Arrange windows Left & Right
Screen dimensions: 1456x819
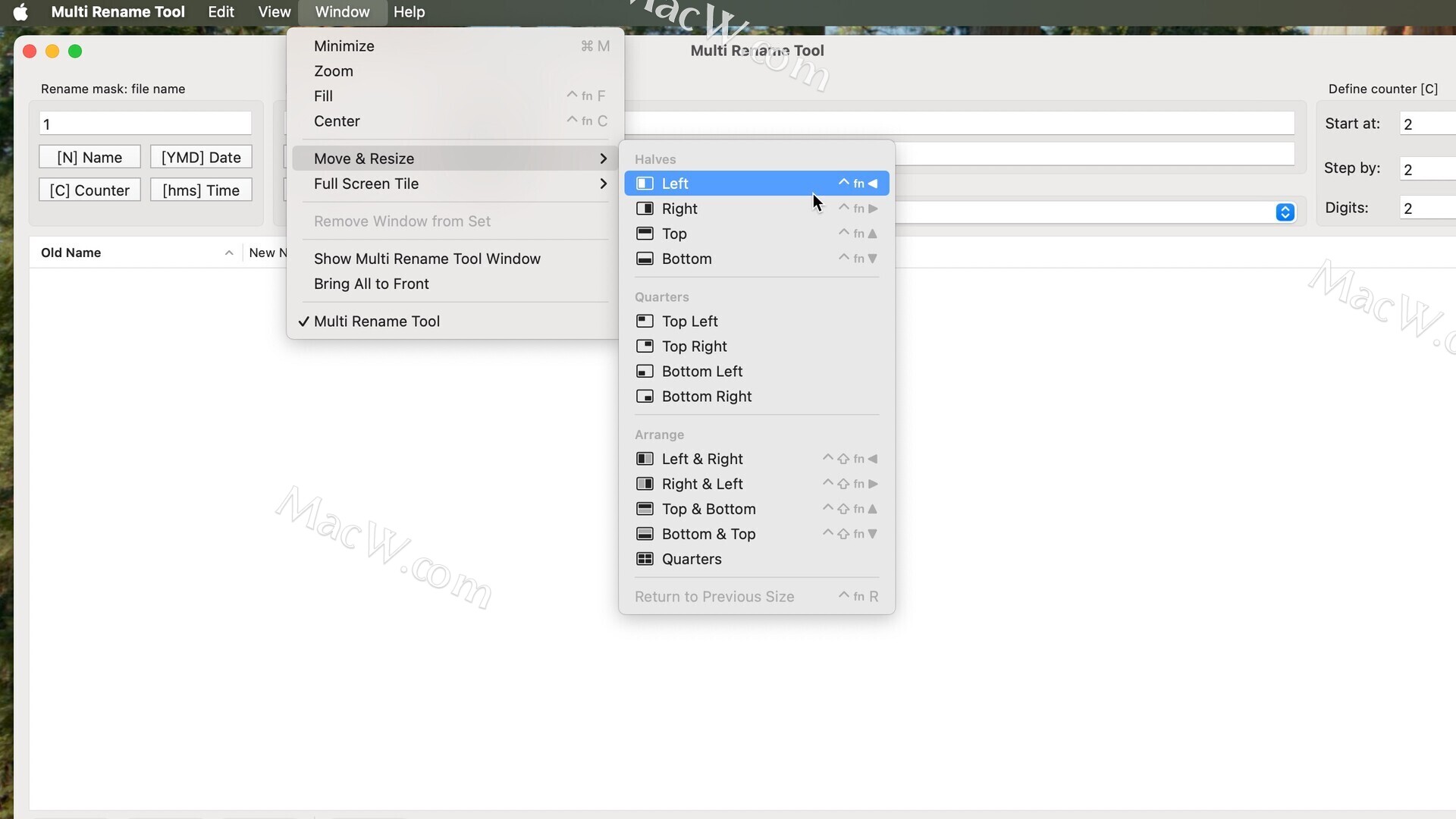[757, 459]
